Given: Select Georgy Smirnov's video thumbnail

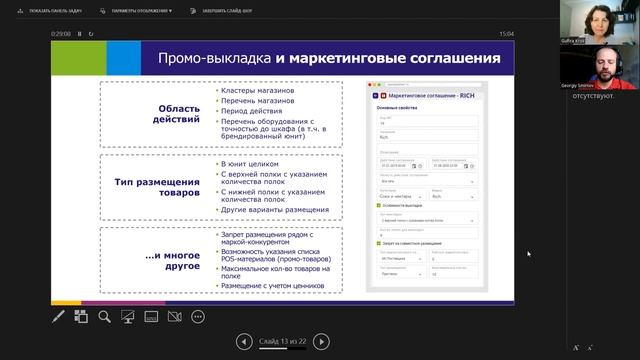Looking at the screenshot, I should point(600,67).
